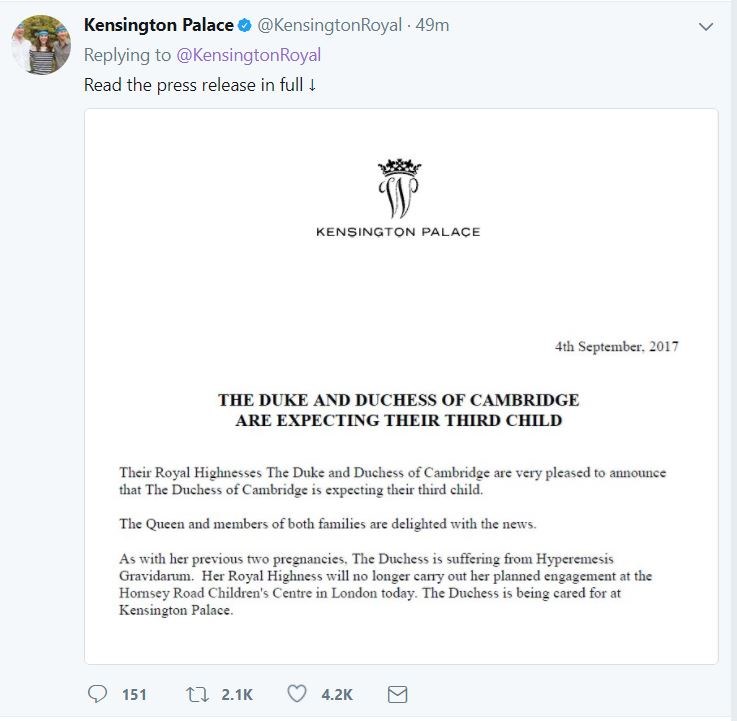The height and width of the screenshot is (721, 737).
Task: Click the reply speech bubble icon
Action: [x=98, y=694]
